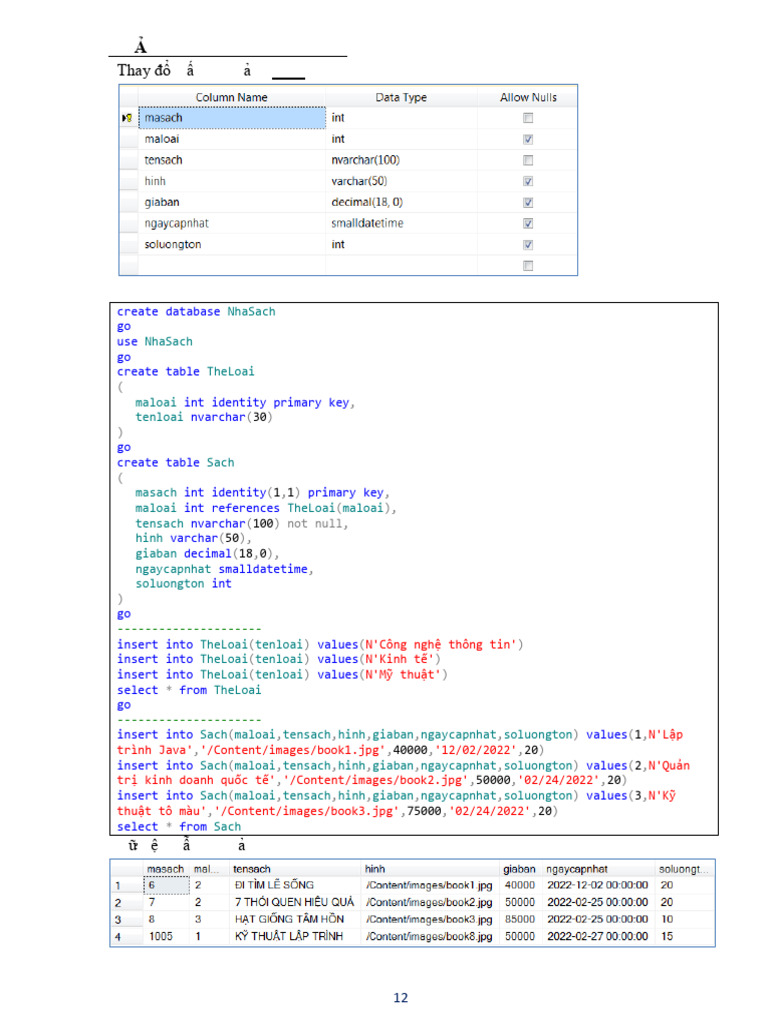The image size is (768, 1024).
Task: Select cell 7 THÓI QUEN HIỆU QUẢ
Action: 296,903
